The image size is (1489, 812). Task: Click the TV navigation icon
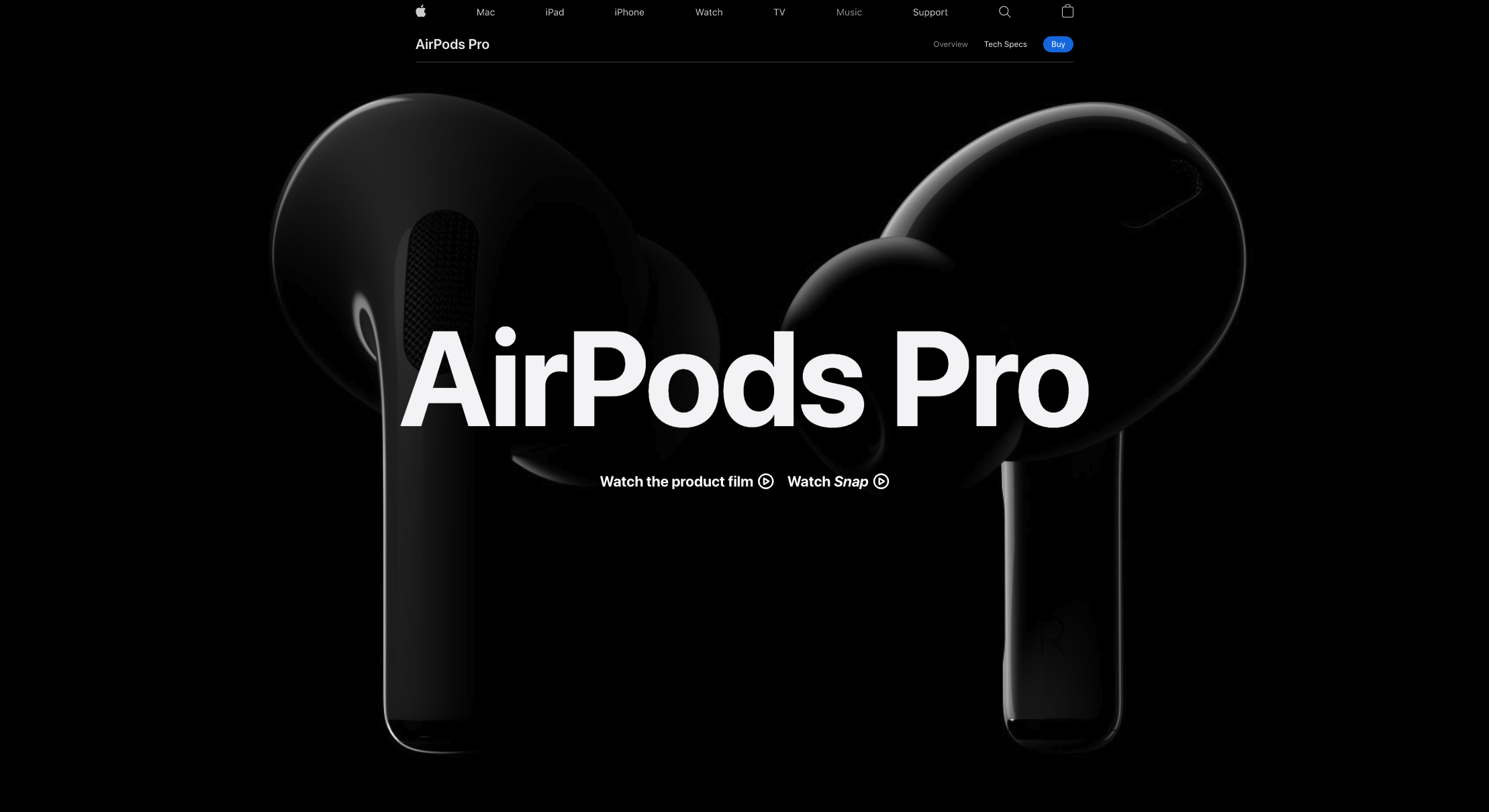(x=780, y=12)
